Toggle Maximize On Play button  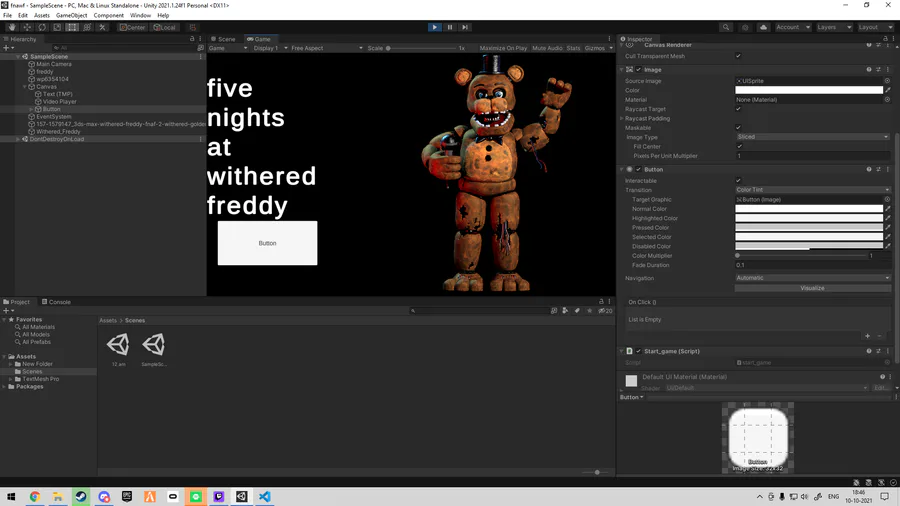click(x=503, y=48)
